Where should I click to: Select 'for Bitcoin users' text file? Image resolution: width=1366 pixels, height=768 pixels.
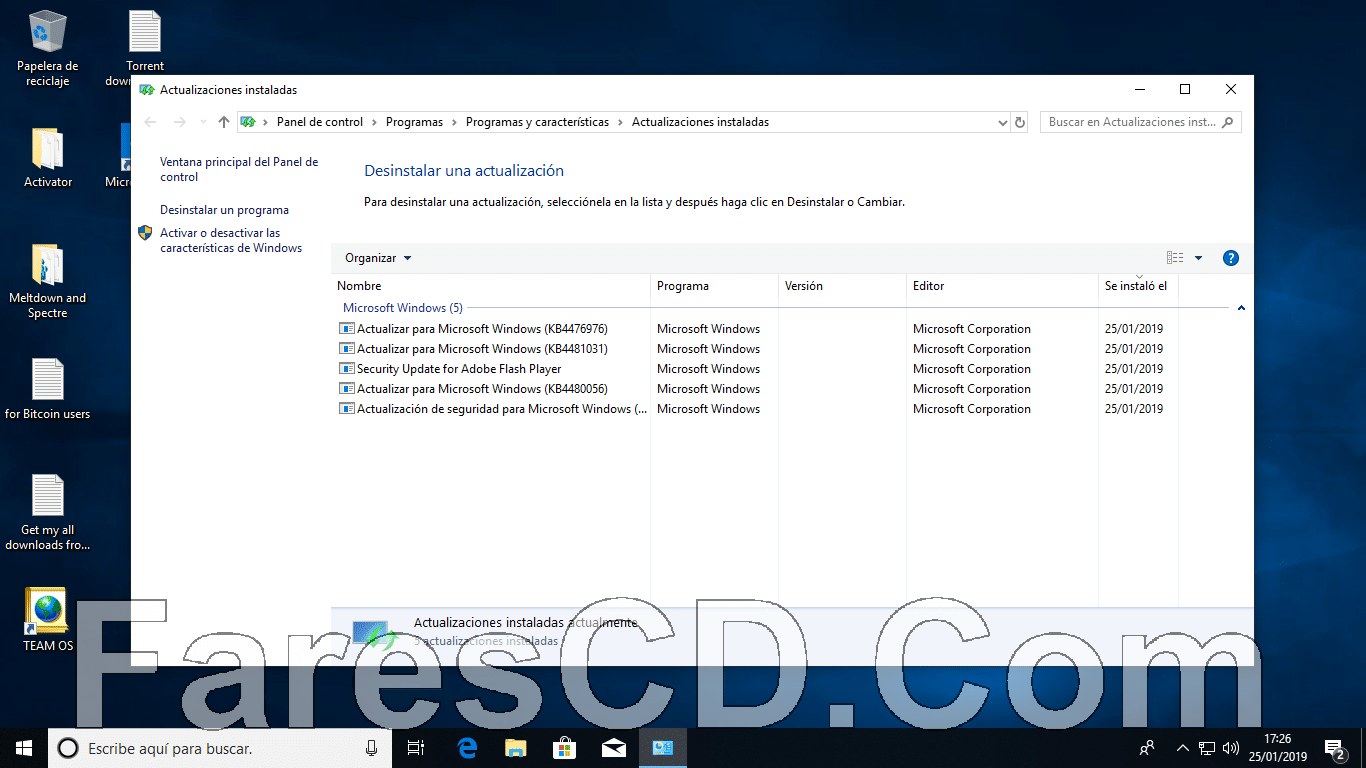(x=48, y=388)
